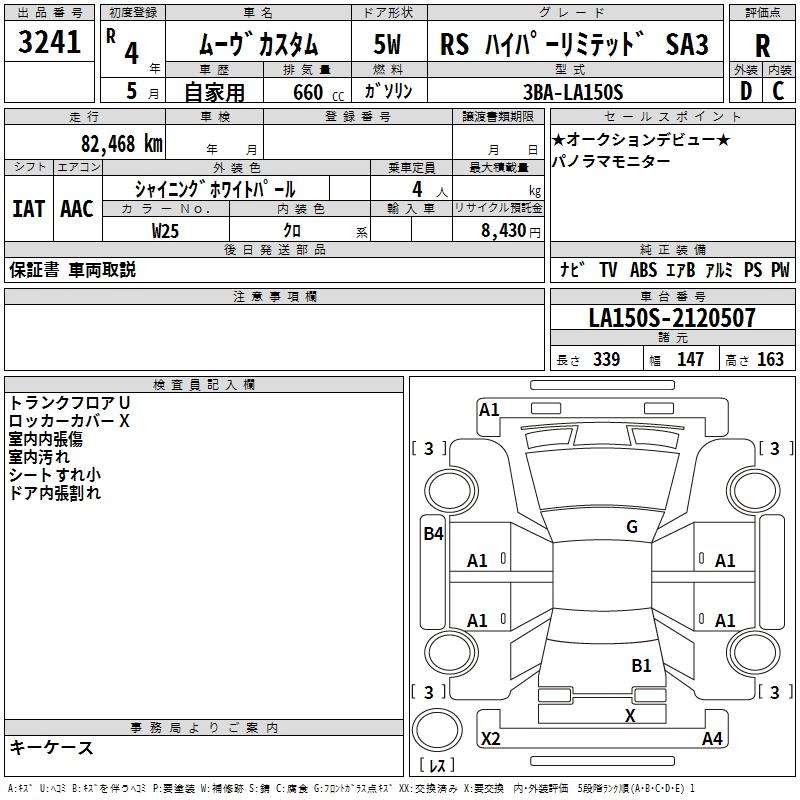Click the 車台番号 header
The width and height of the screenshot is (800, 800).
[x=672, y=296]
